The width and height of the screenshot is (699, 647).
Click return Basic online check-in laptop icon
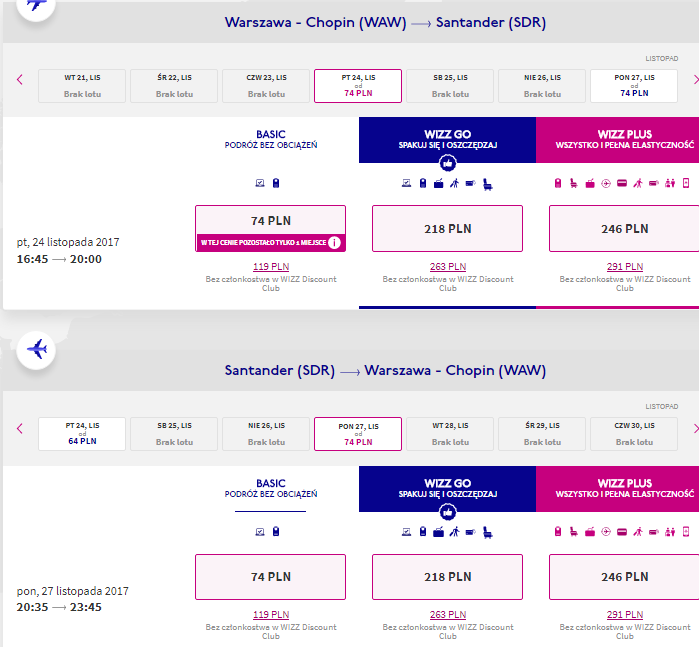[260, 532]
